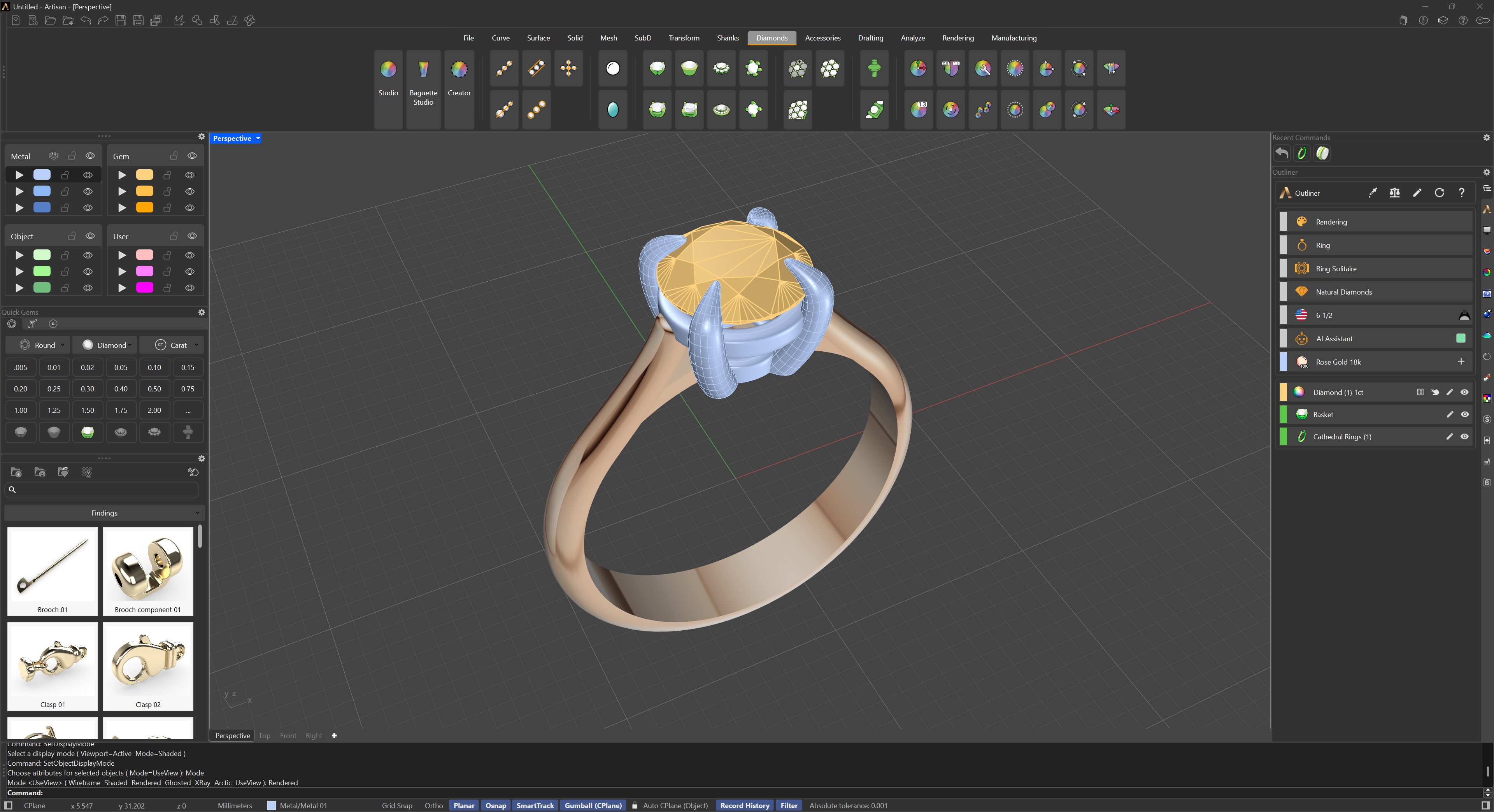Click the first Gem yellow color swatch
1494x812 pixels.
click(x=144, y=175)
